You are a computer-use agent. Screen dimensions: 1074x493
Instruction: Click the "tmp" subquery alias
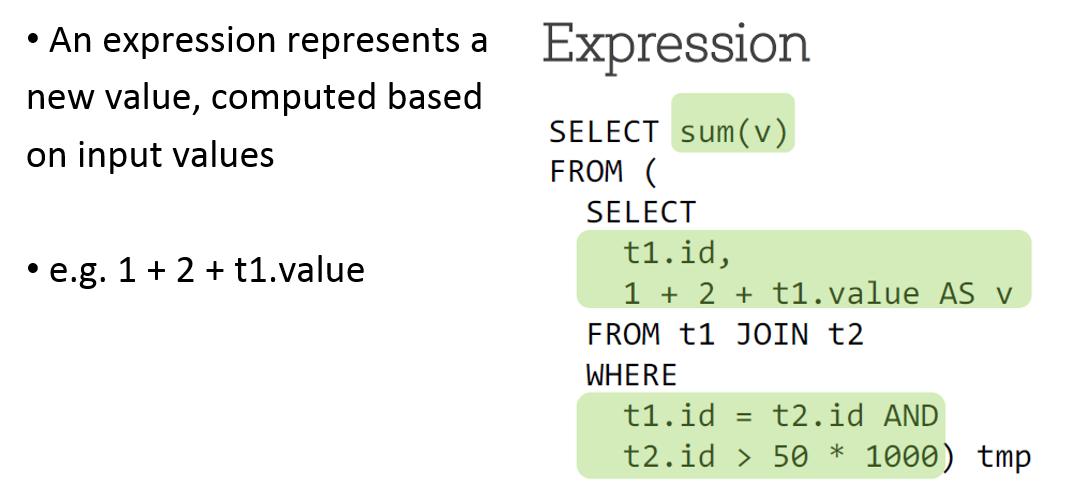(x=1003, y=457)
